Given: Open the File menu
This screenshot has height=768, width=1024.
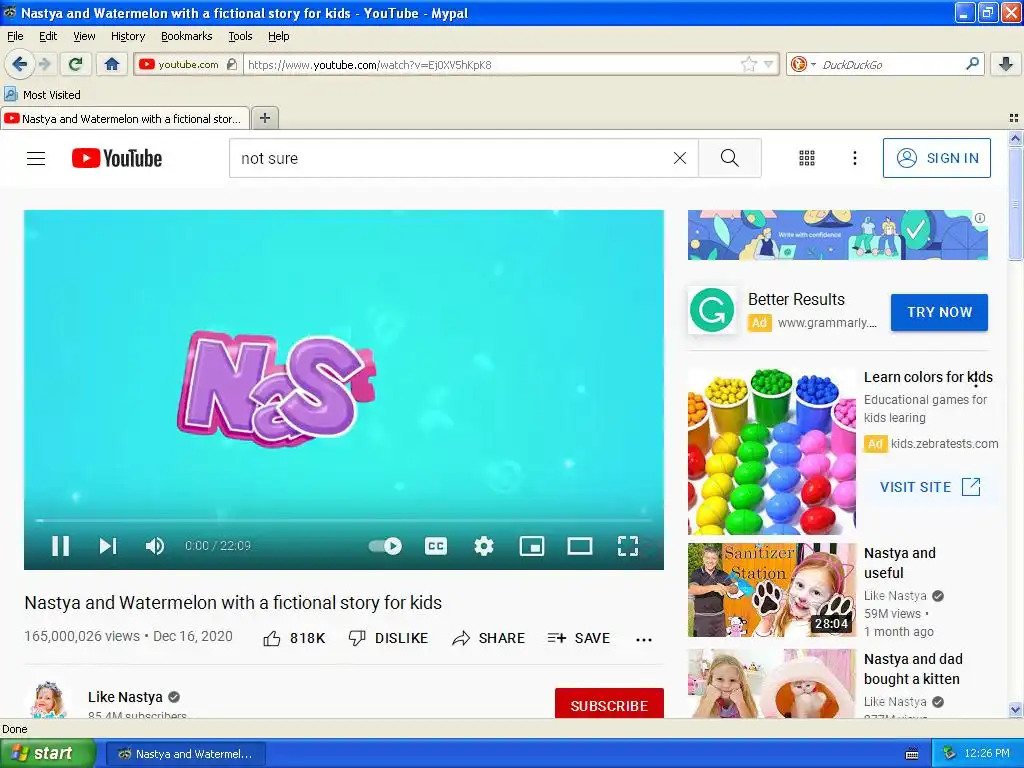Looking at the screenshot, I should (x=15, y=36).
